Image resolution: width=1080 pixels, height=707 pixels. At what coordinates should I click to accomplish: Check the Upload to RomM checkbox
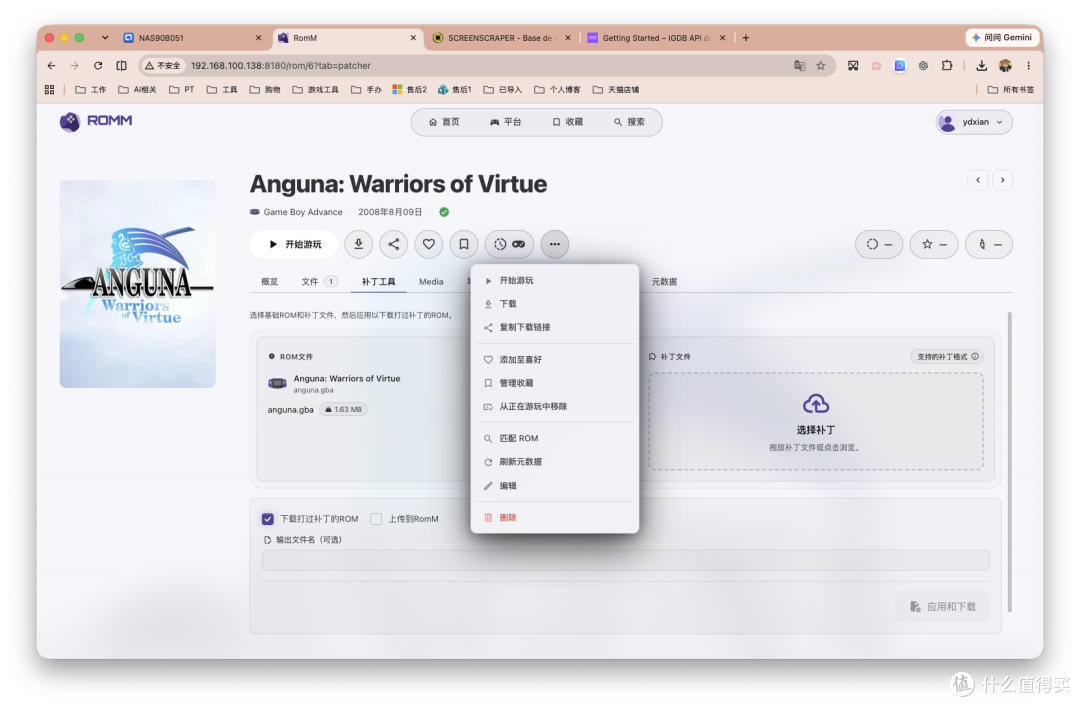click(376, 519)
